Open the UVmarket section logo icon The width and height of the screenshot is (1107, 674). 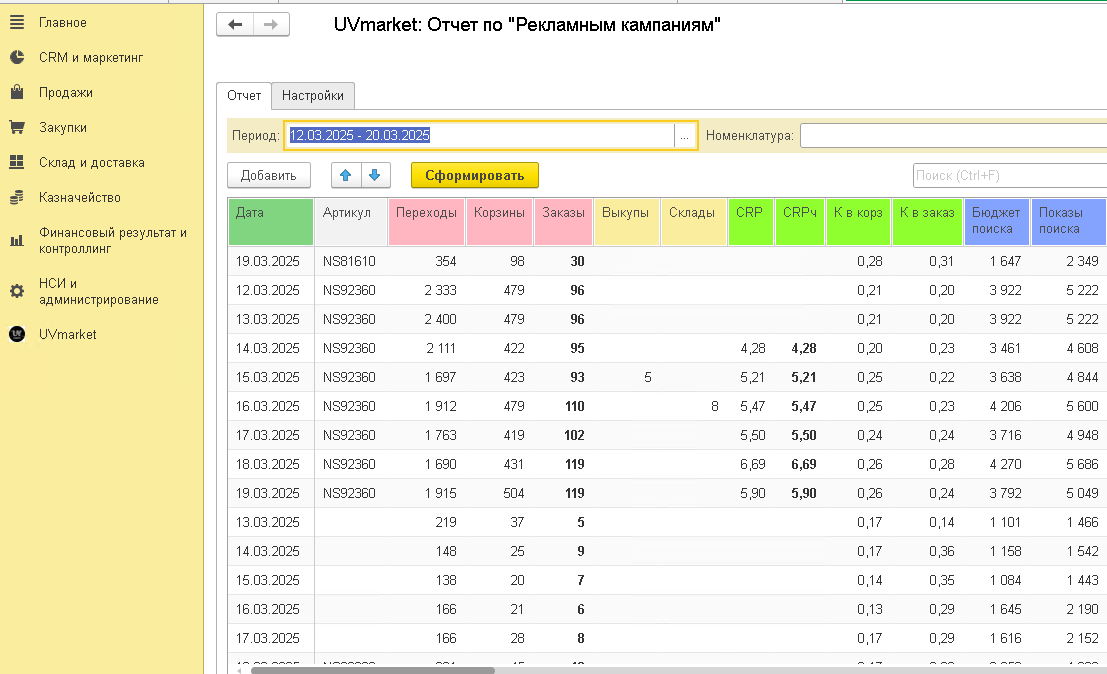pyautogui.click(x=17, y=334)
